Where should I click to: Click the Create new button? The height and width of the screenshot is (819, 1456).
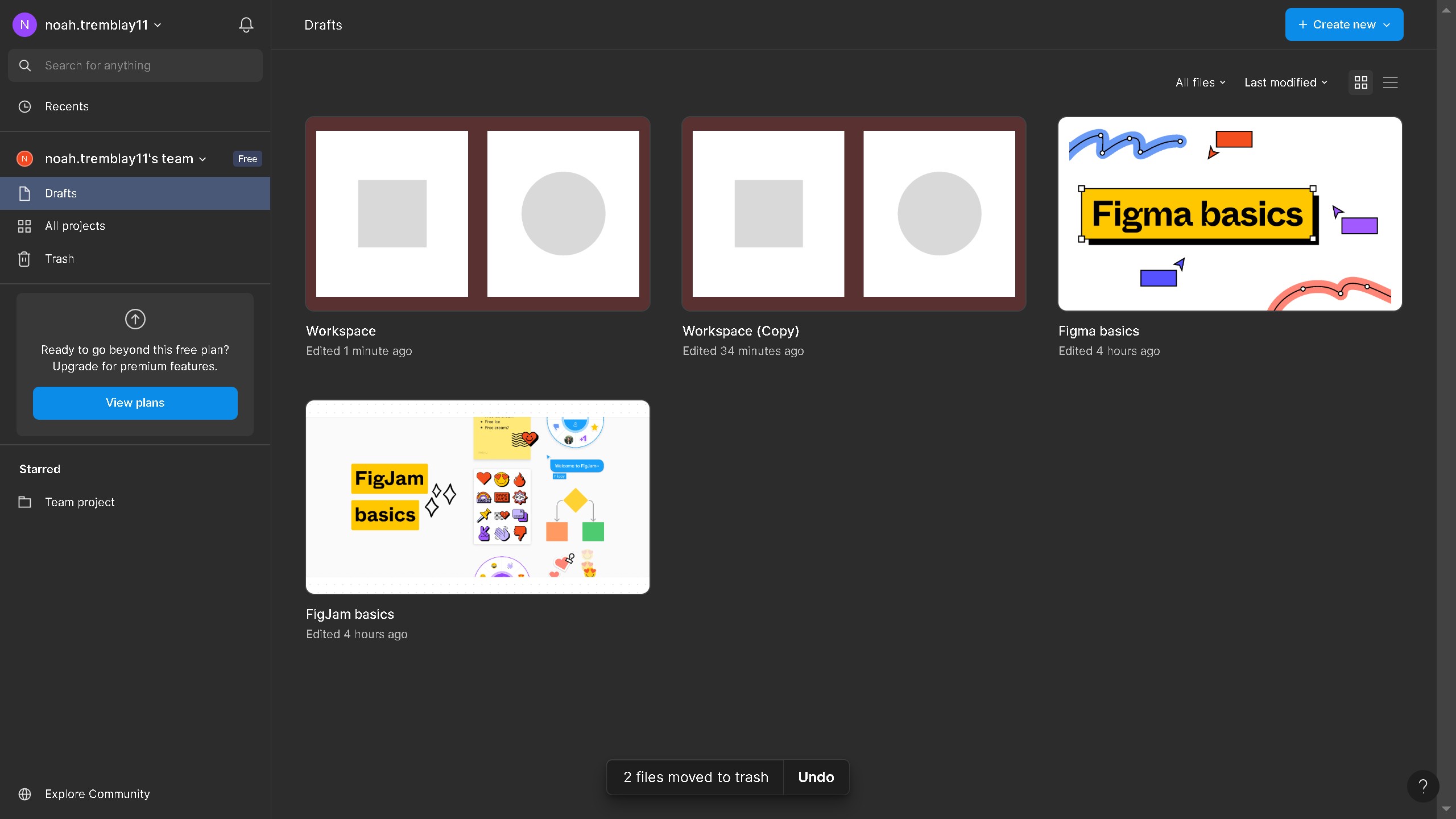coord(1344,24)
